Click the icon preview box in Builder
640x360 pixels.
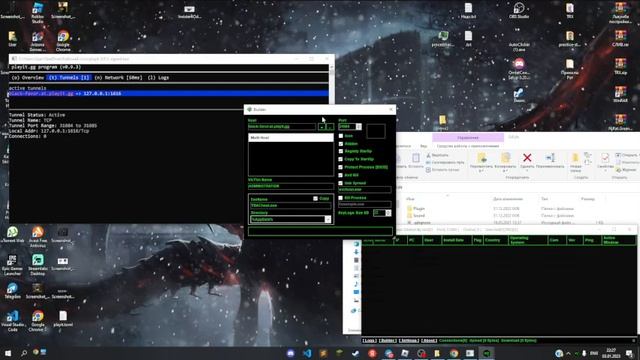tap(376, 131)
